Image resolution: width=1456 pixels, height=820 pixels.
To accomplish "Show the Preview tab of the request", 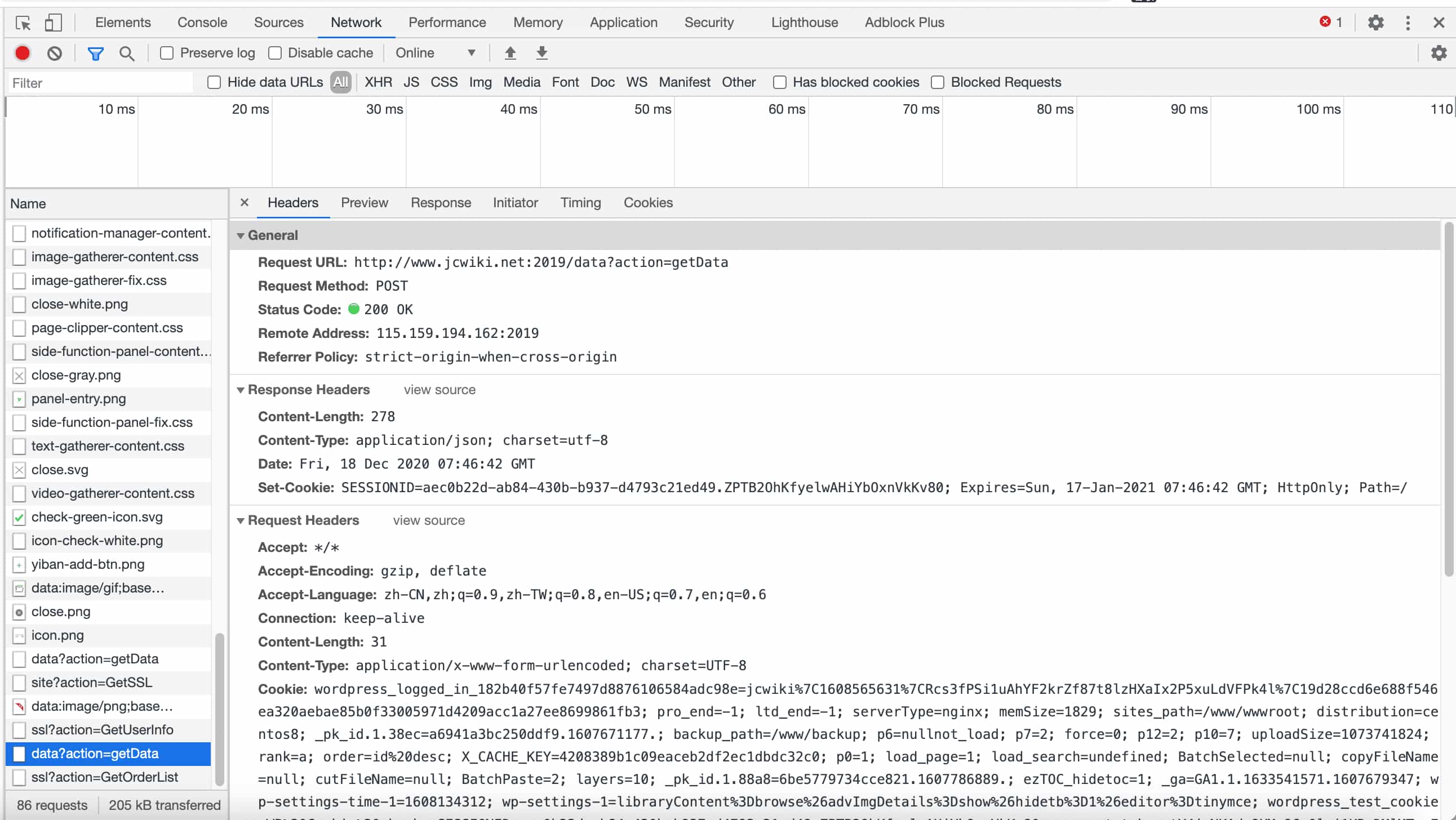I will click(365, 202).
